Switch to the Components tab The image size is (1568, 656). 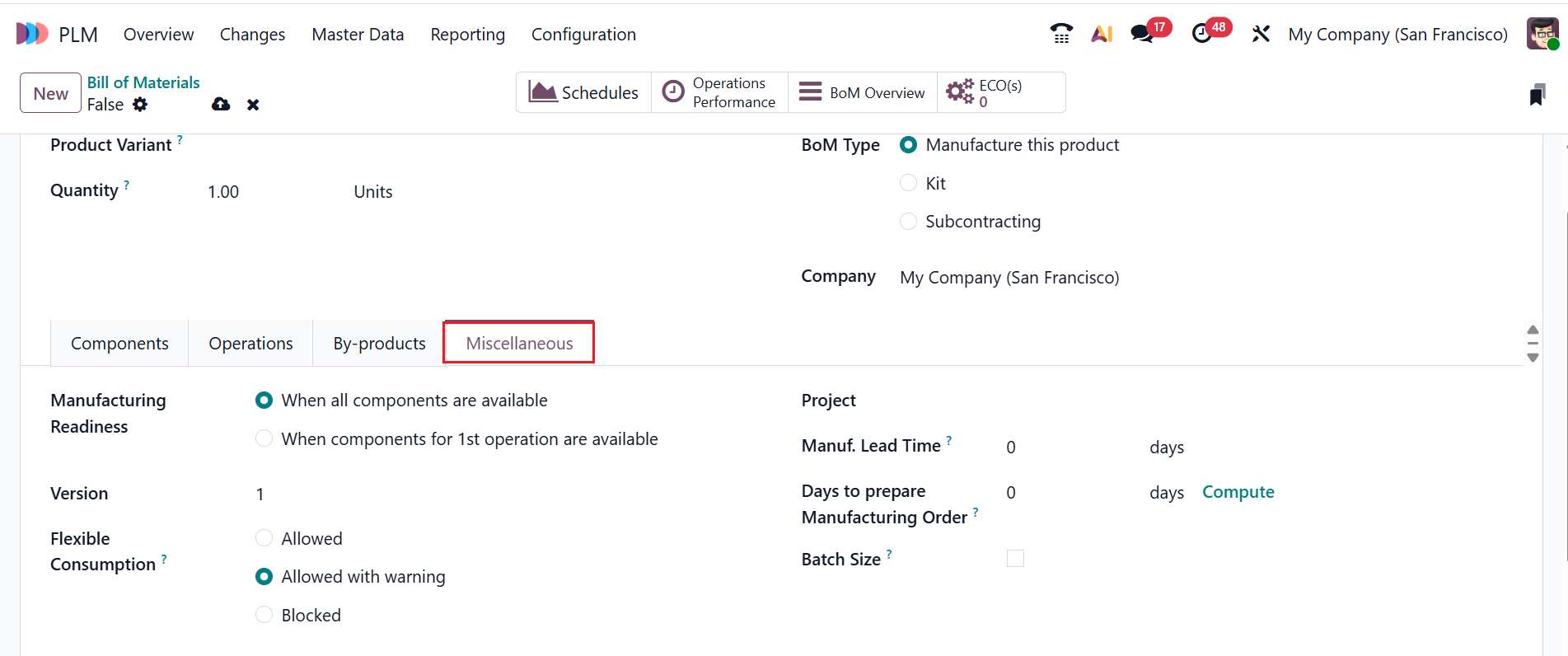coord(119,343)
